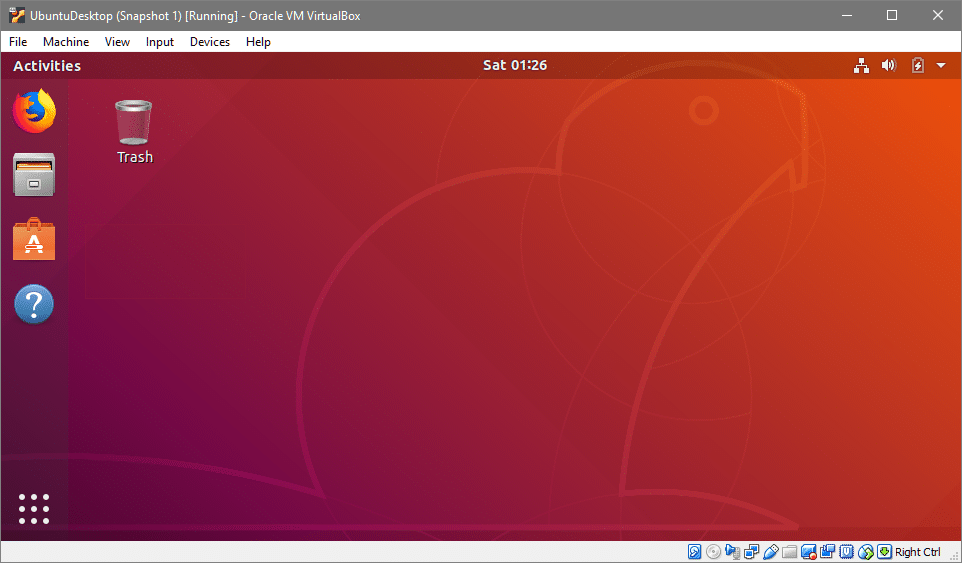Click the keyboard capture green arrow icon
962x563 pixels.
pyautogui.click(x=884, y=552)
